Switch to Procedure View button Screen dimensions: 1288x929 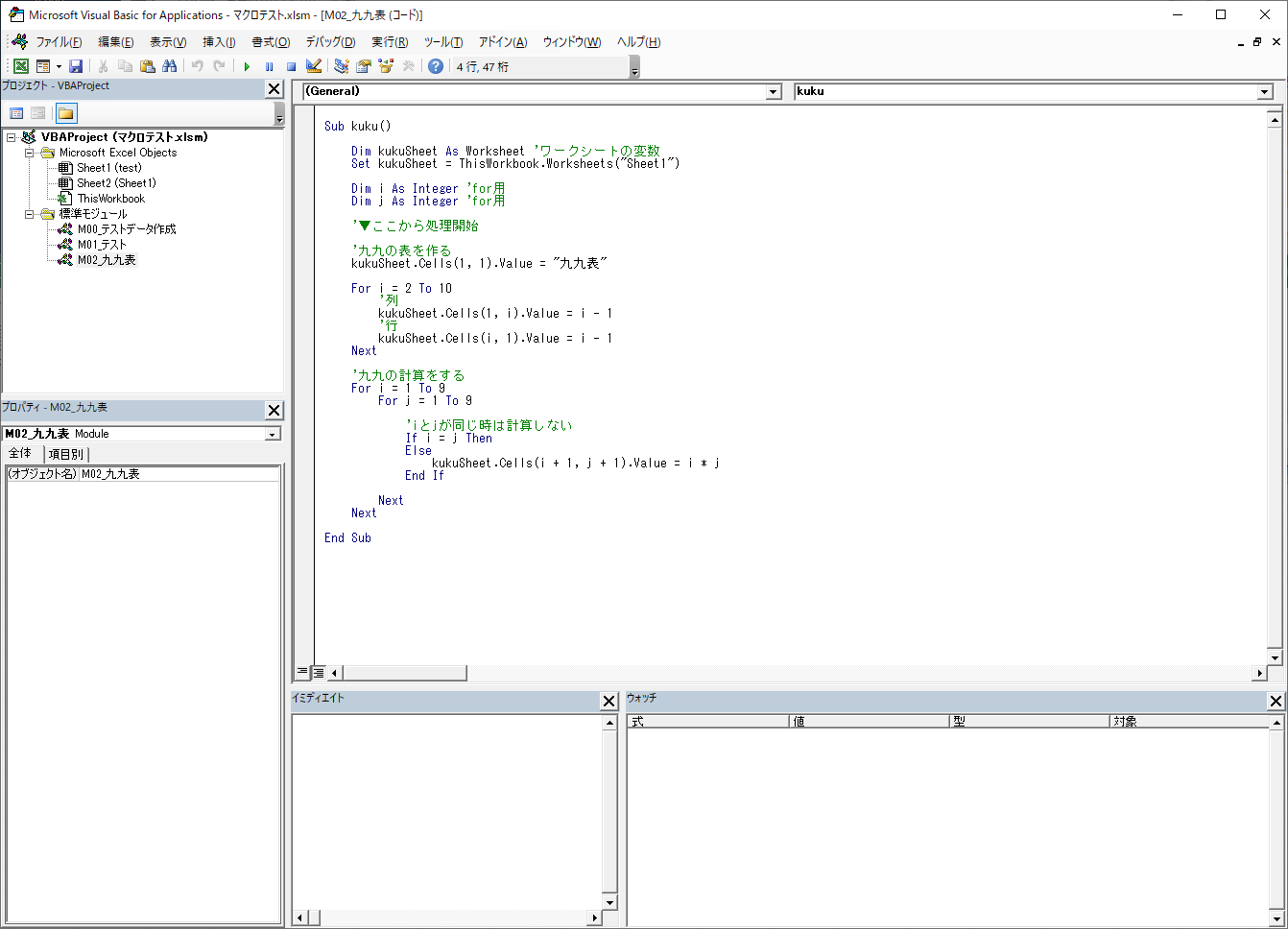[x=302, y=673]
